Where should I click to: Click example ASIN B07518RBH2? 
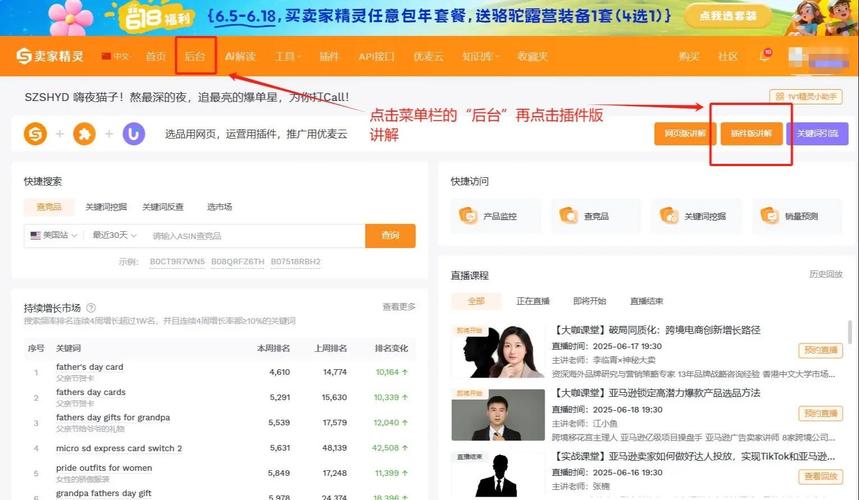(x=296, y=262)
